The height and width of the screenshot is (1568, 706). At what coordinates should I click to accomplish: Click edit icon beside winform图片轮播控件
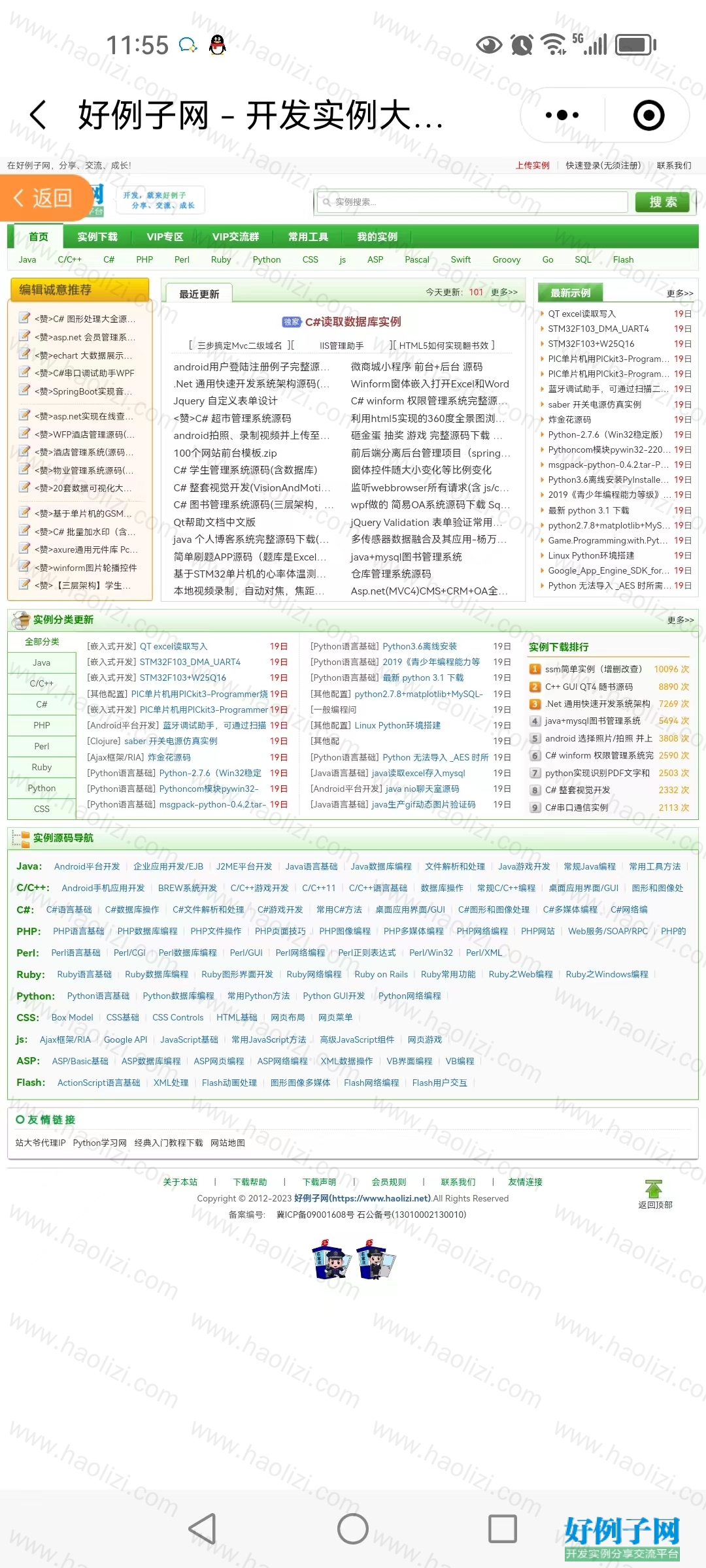point(24,567)
